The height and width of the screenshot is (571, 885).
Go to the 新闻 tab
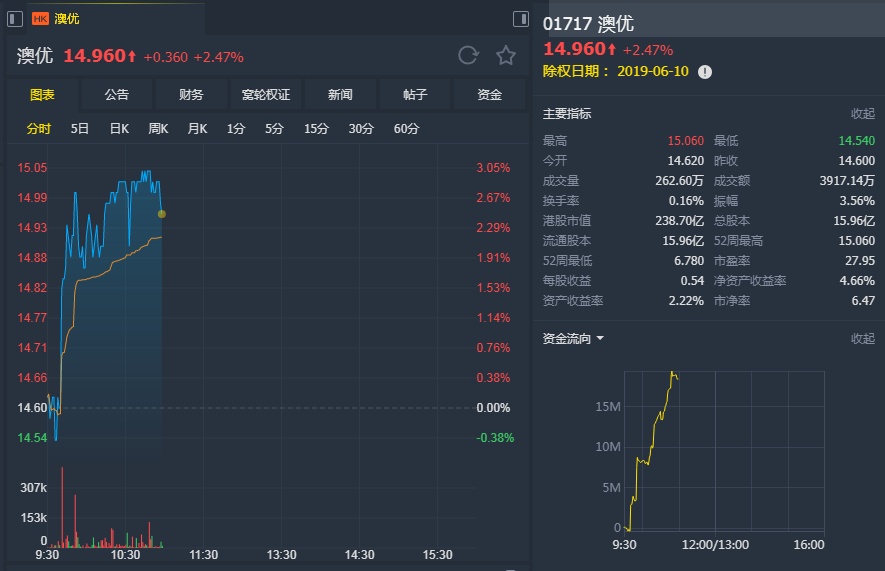point(340,95)
